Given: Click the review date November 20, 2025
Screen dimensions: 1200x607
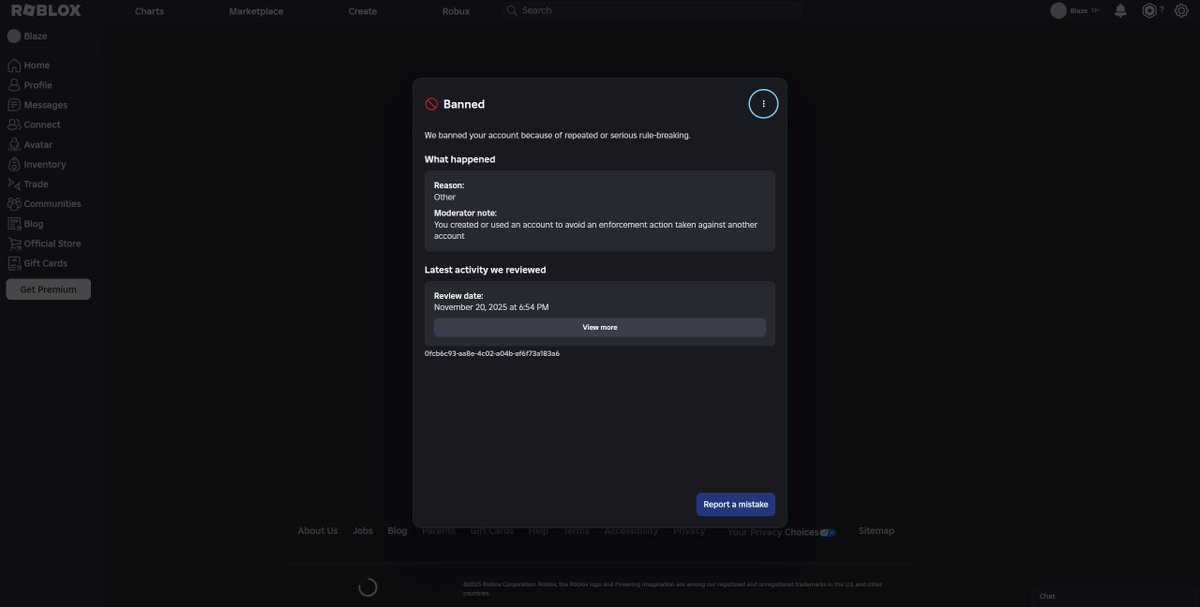Looking at the screenshot, I should pyautogui.click(x=491, y=307).
